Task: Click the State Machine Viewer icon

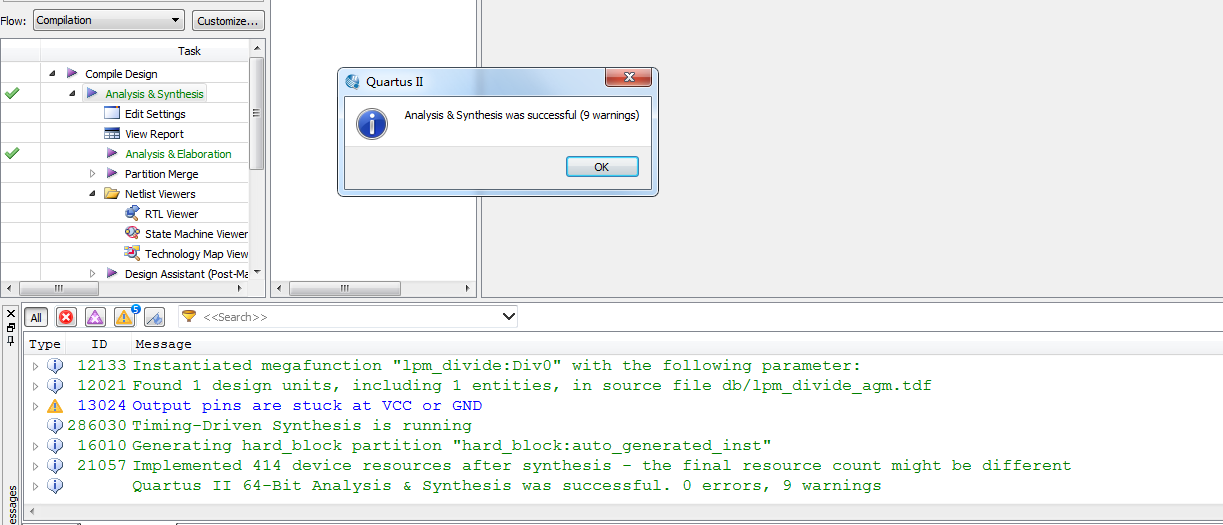Action: click(x=132, y=234)
